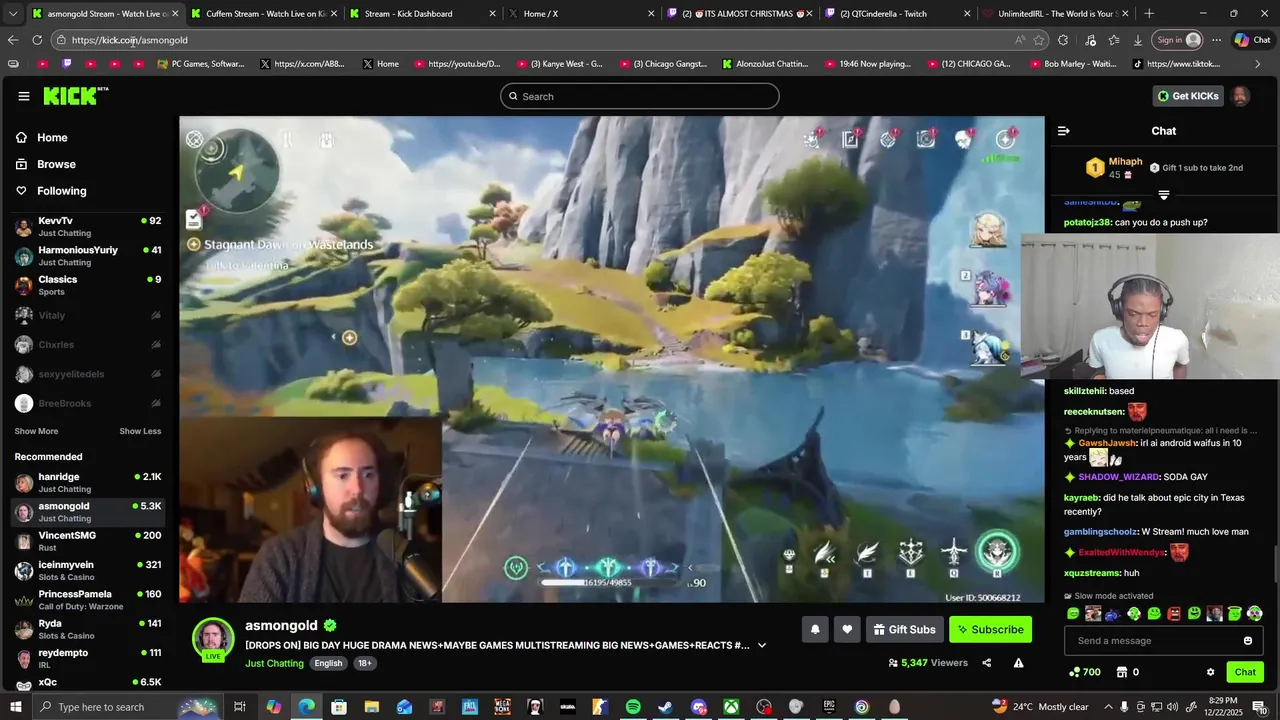The height and width of the screenshot is (720, 1280).
Task: Collapse the chat panel with arrow icon
Action: point(1063,131)
